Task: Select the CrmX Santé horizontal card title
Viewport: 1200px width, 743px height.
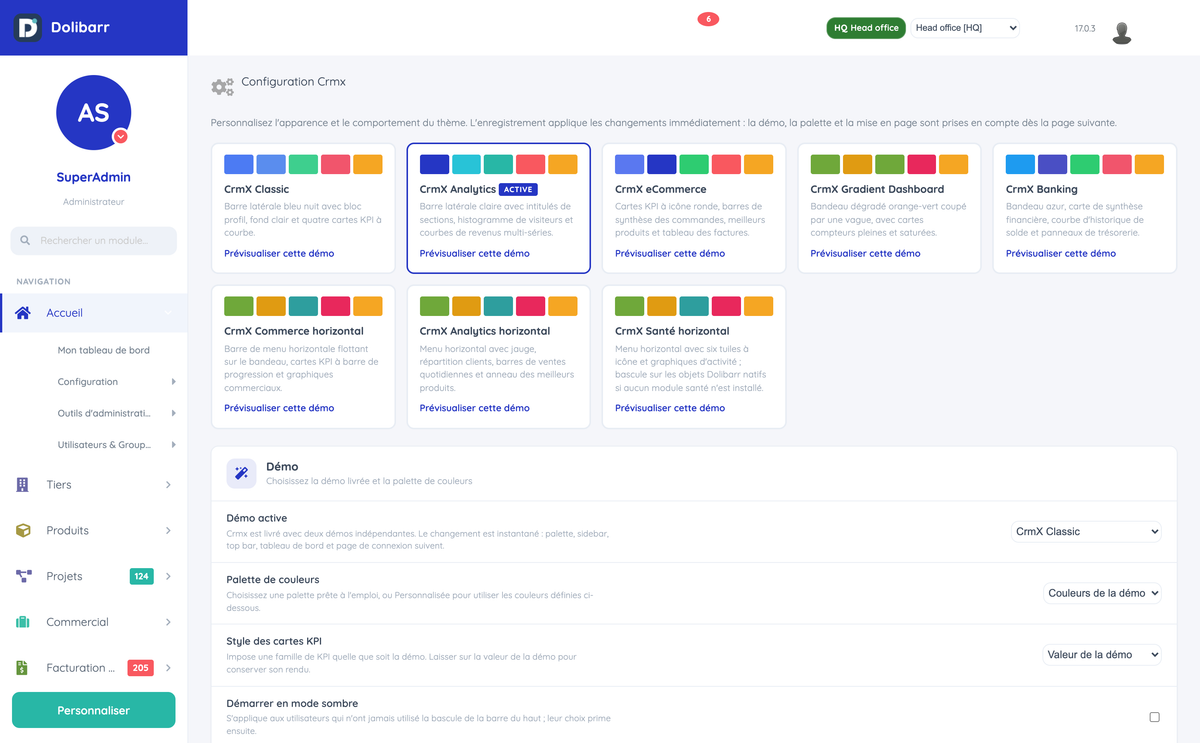Action: (x=672, y=331)
